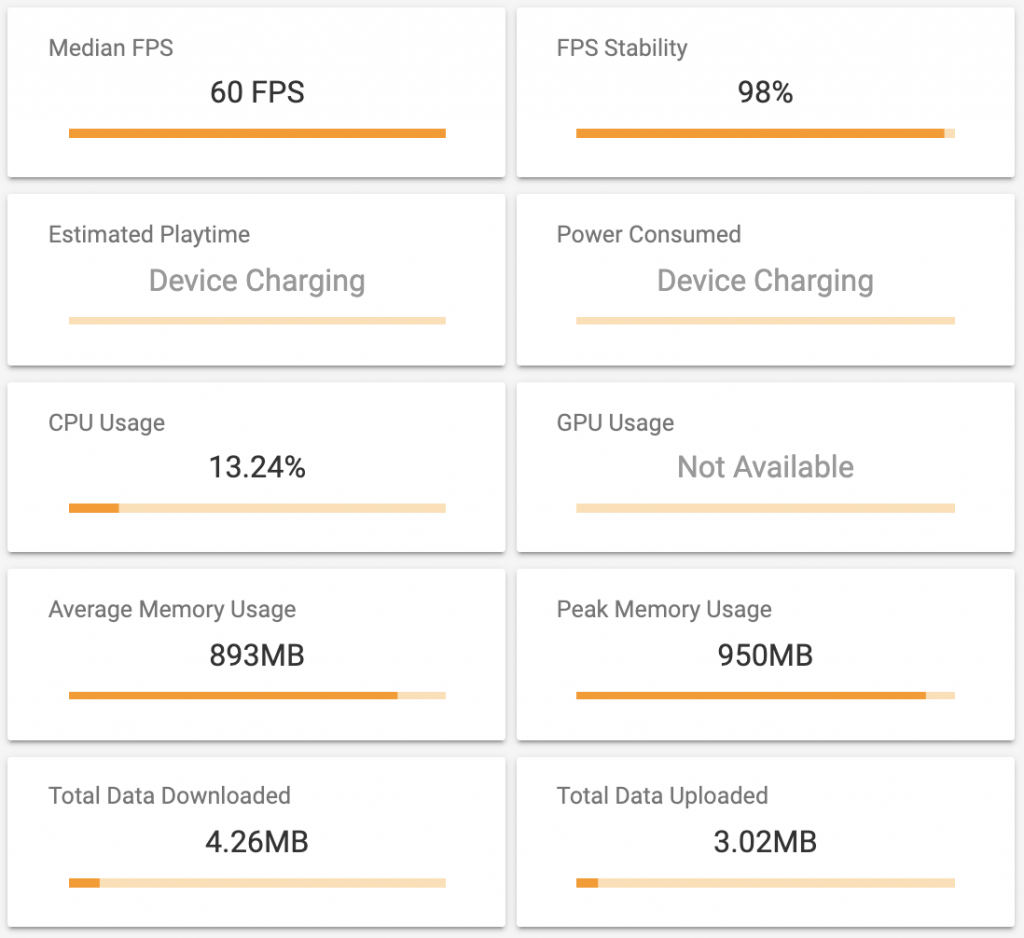Click the 3.02MB Total Data Uploaded value
Viewport: 1024px width, 938px height.
pyautogui.click(x=765, y=843)
